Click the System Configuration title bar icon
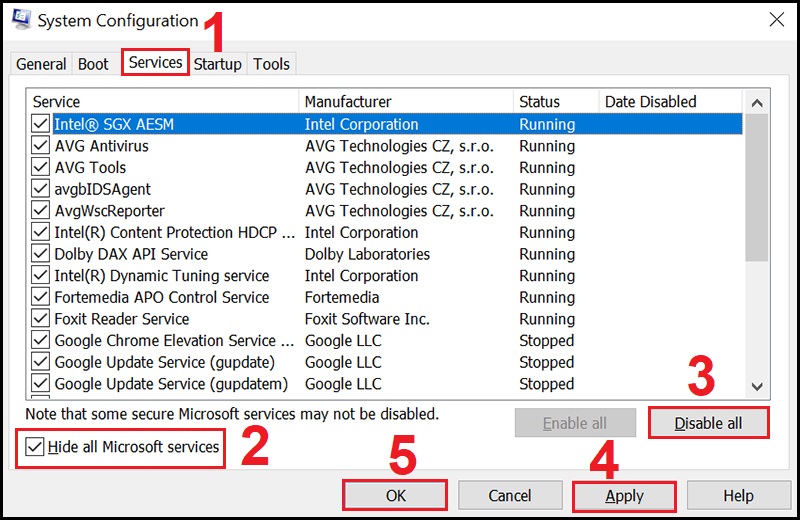This screenshot has height=520, width=800. click(x=19, y=20)
